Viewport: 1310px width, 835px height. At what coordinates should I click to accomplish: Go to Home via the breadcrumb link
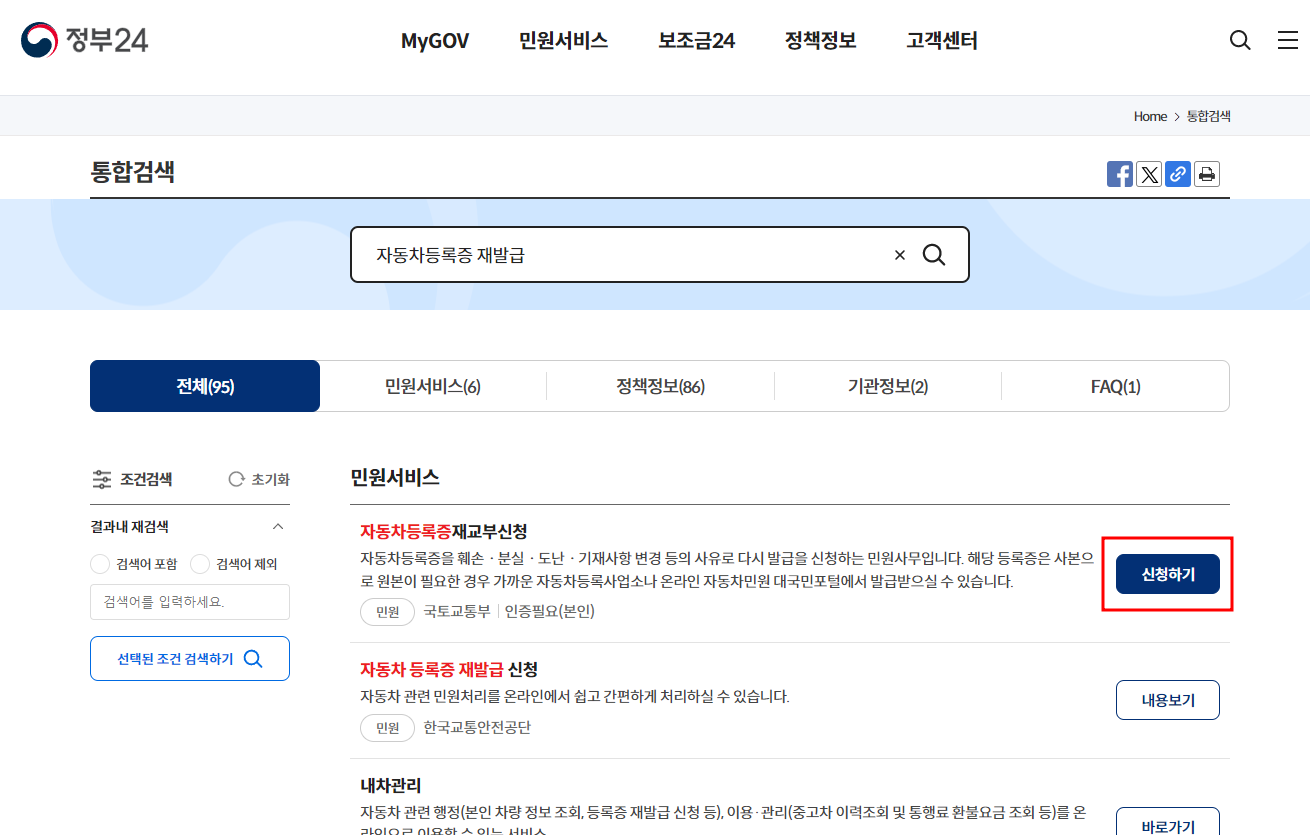(1149, 116)
